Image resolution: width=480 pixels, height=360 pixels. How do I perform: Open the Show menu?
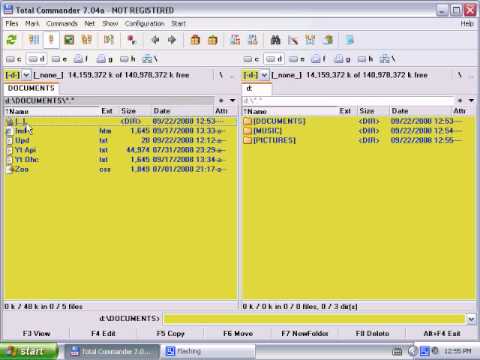point(110,24)
